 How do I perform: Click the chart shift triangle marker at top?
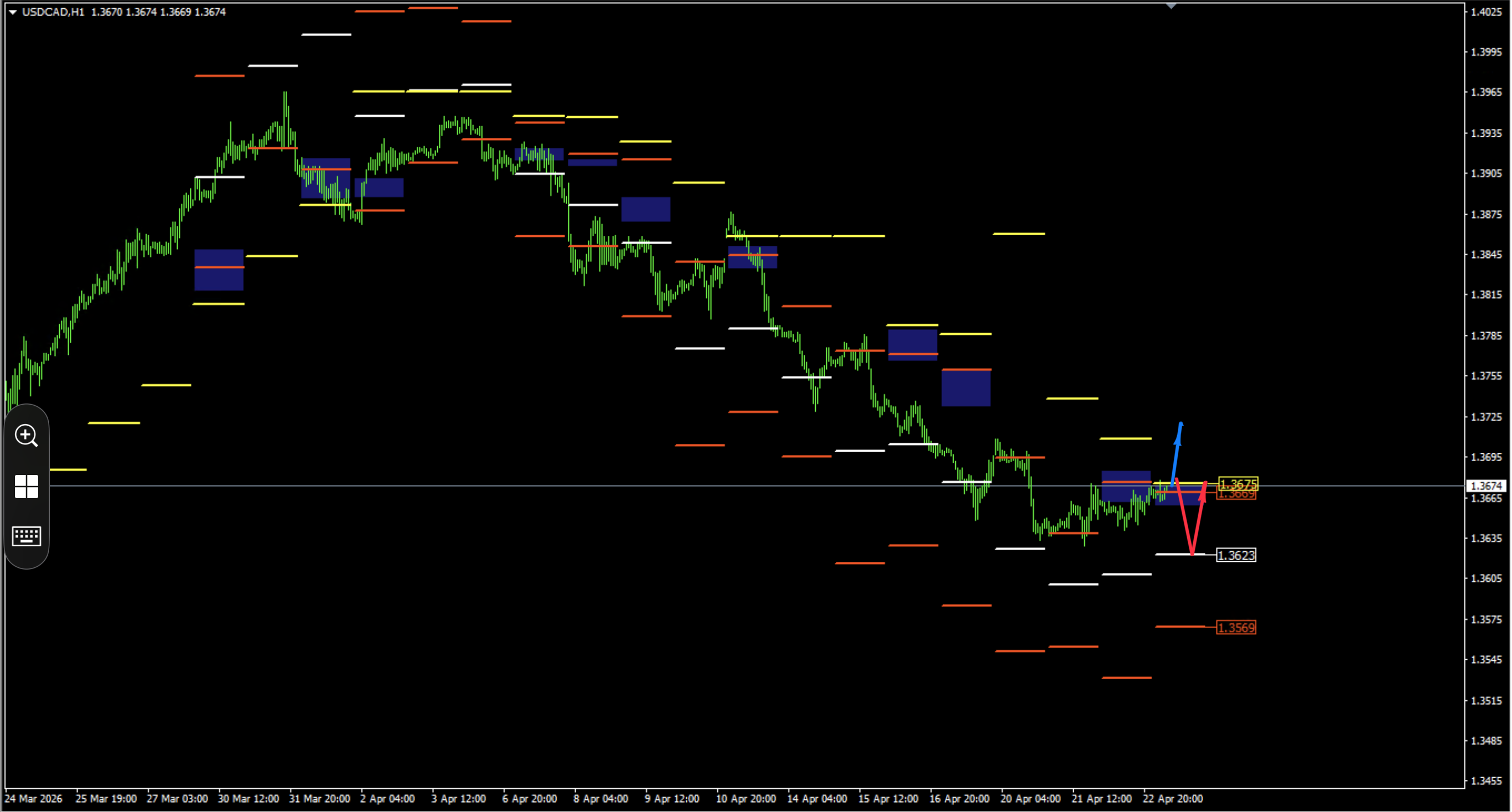[x=1171, y=6]
